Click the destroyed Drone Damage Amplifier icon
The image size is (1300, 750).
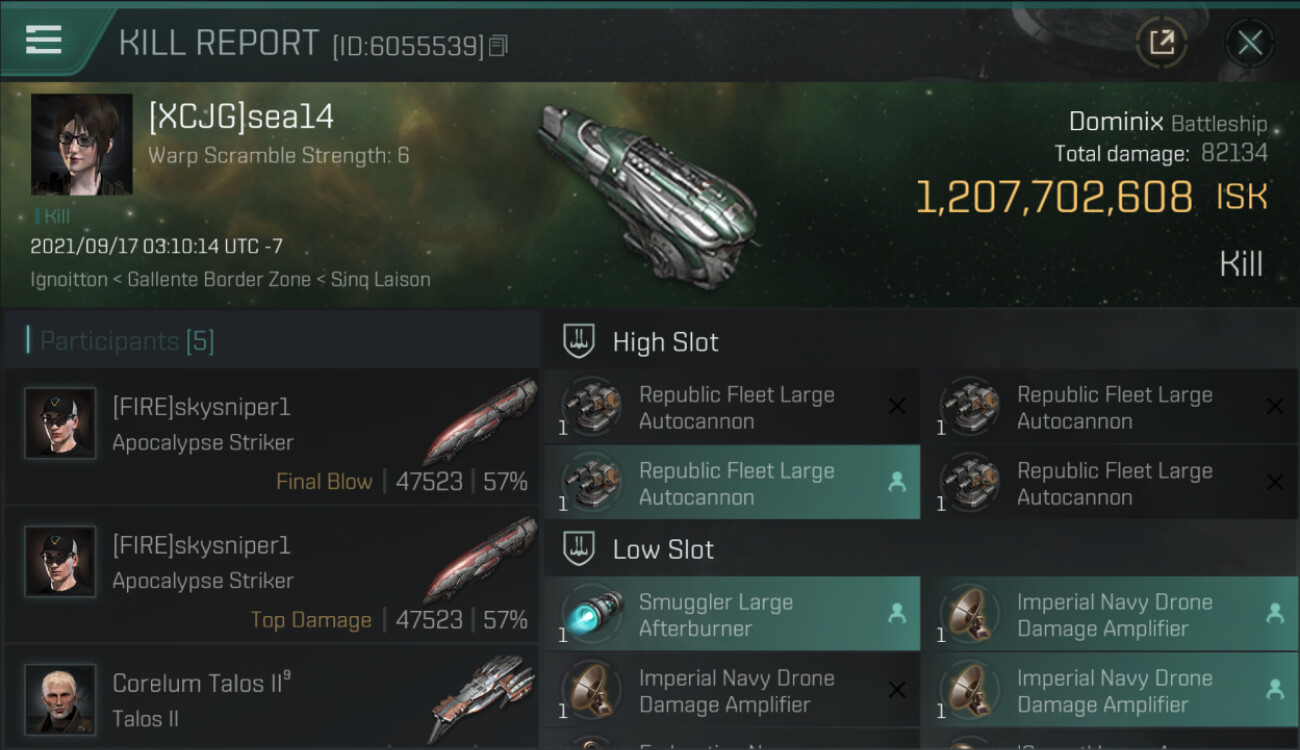coord(591,691)
